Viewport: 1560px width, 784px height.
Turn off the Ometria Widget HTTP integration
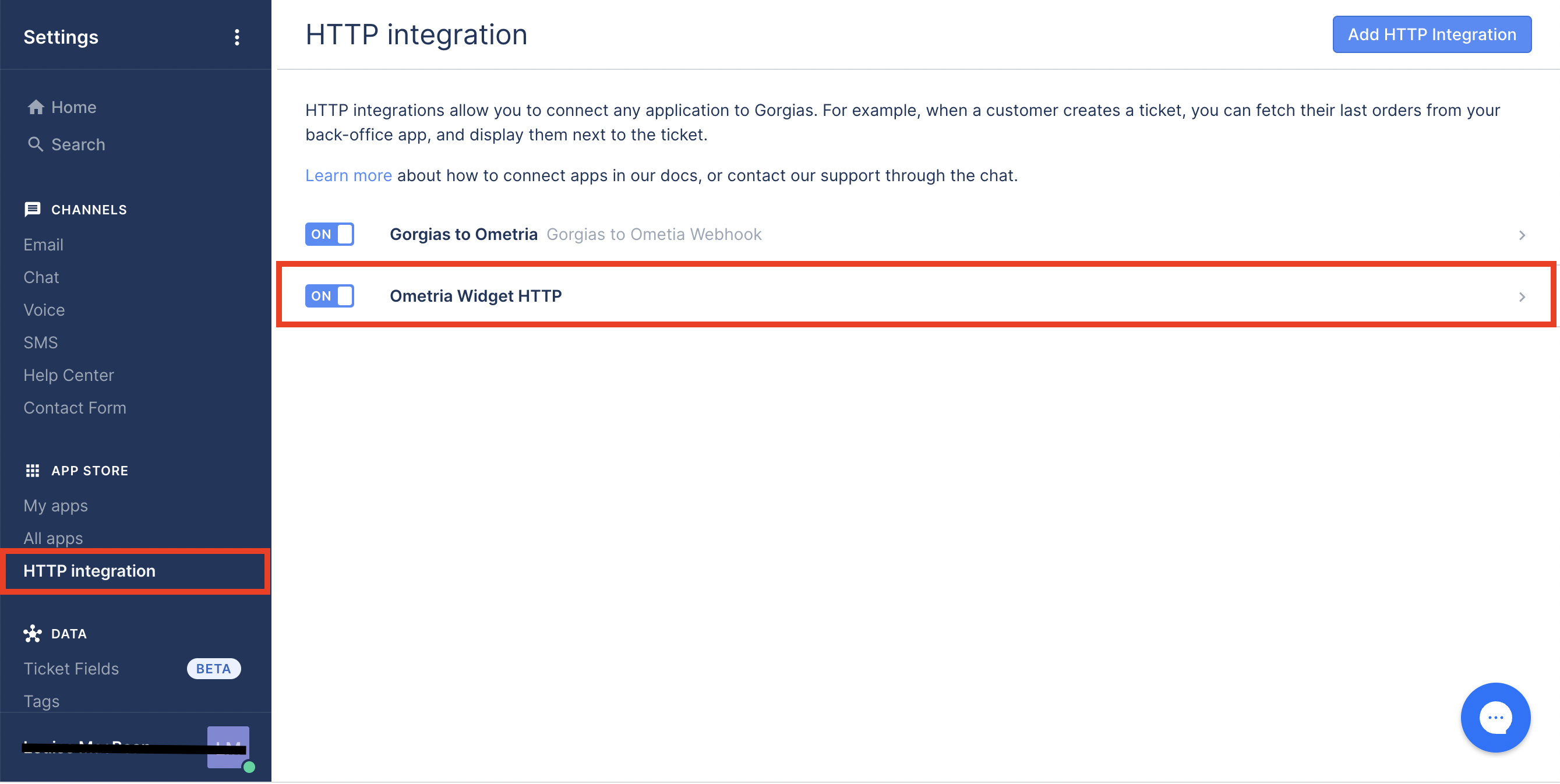(329, 295)
